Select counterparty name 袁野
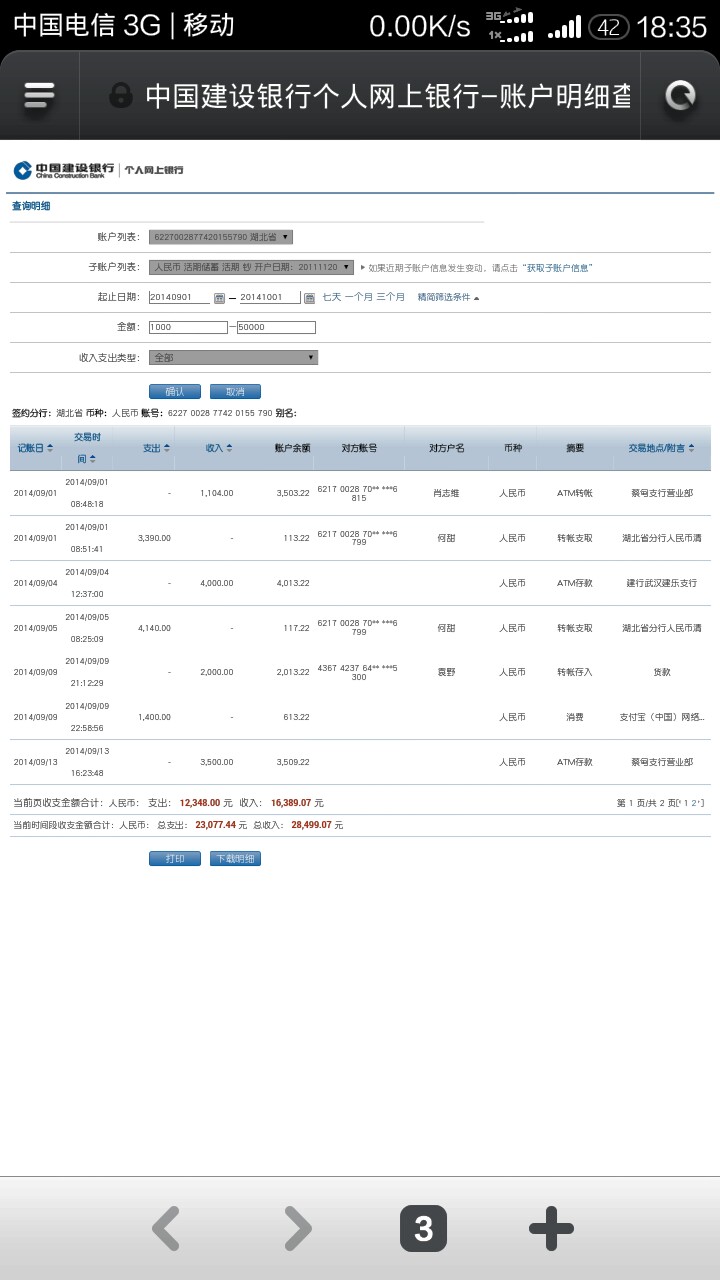The width and height of the screenshot is (720, 1280). (445, 672)
